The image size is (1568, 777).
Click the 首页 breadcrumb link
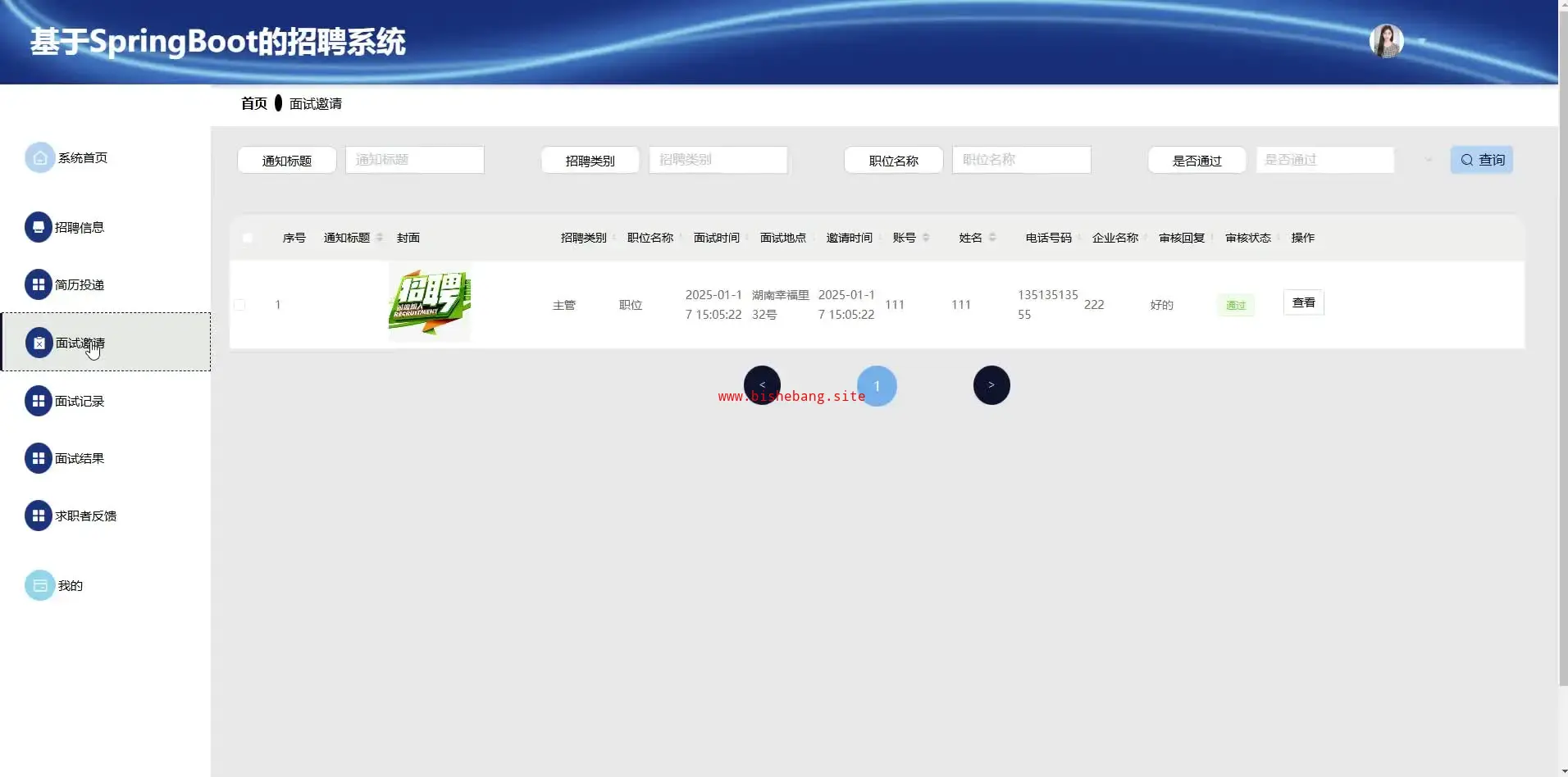pyautogui.click(x=254, y=103)
